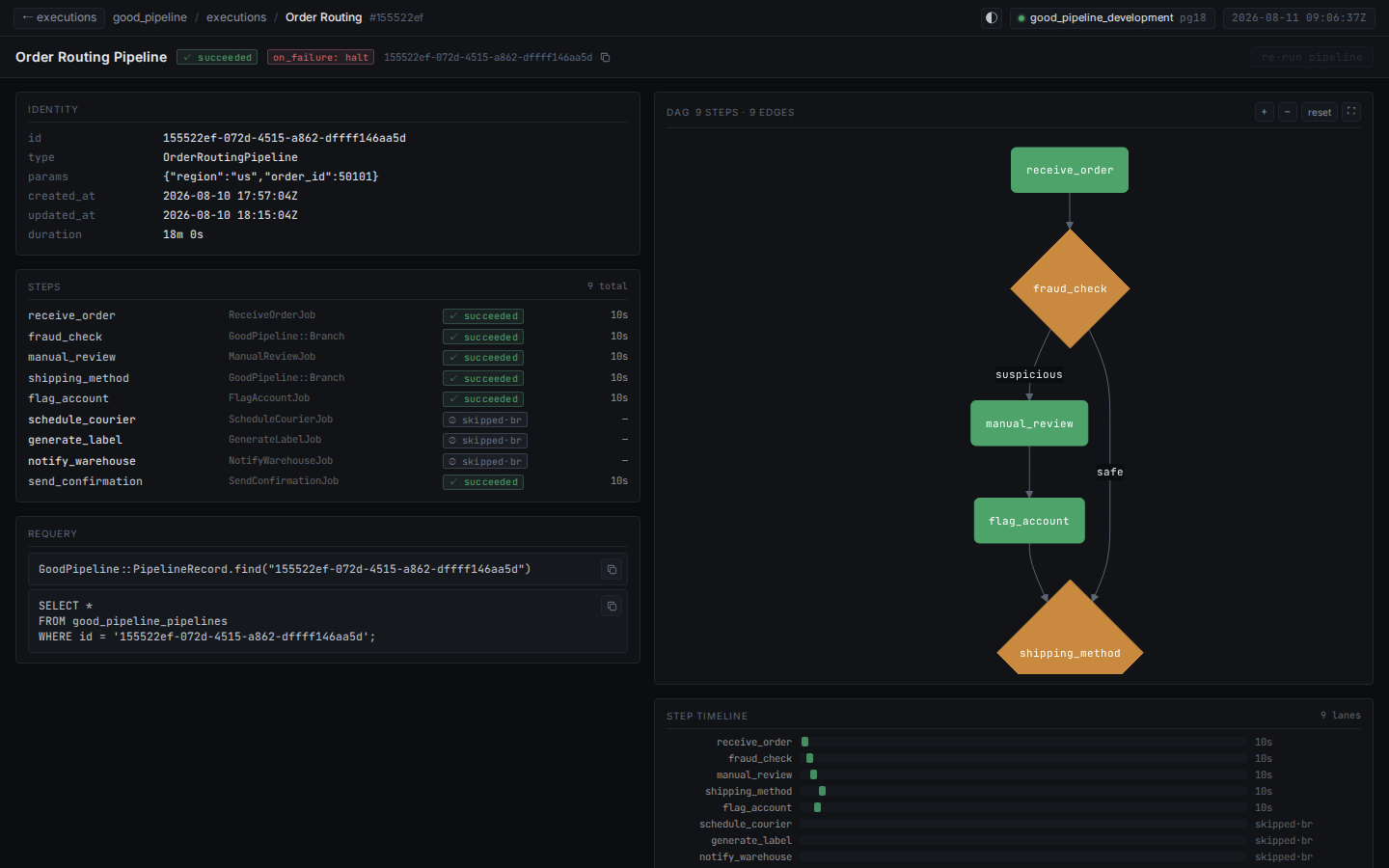Open executions breadcrumb link
Image resolution: width=1389 pixels, height=868 pixels.
pos(236,17)
